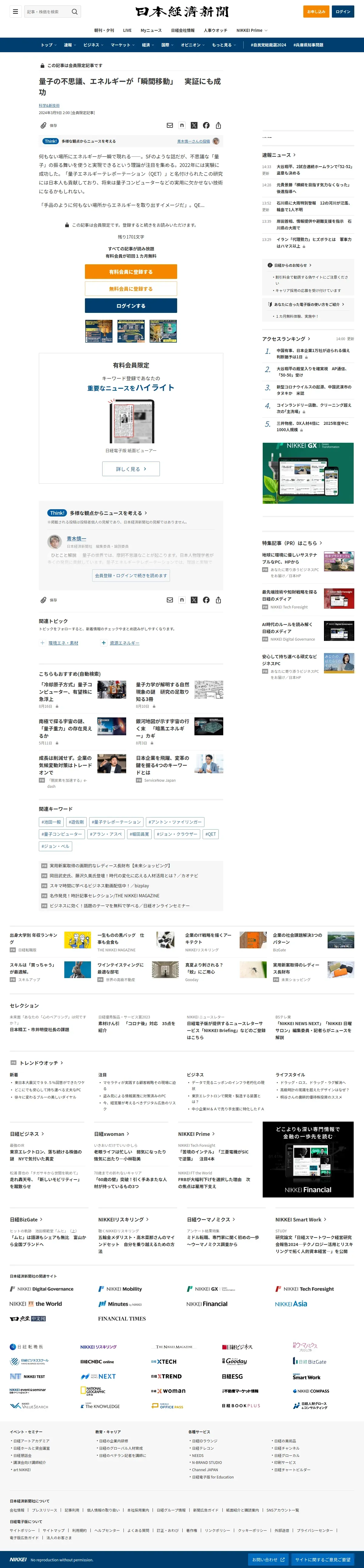Open the NATIONAL GEOGRAPHIC logo link
Screen dimensions: 364x1568
[x=93, y=1391]
